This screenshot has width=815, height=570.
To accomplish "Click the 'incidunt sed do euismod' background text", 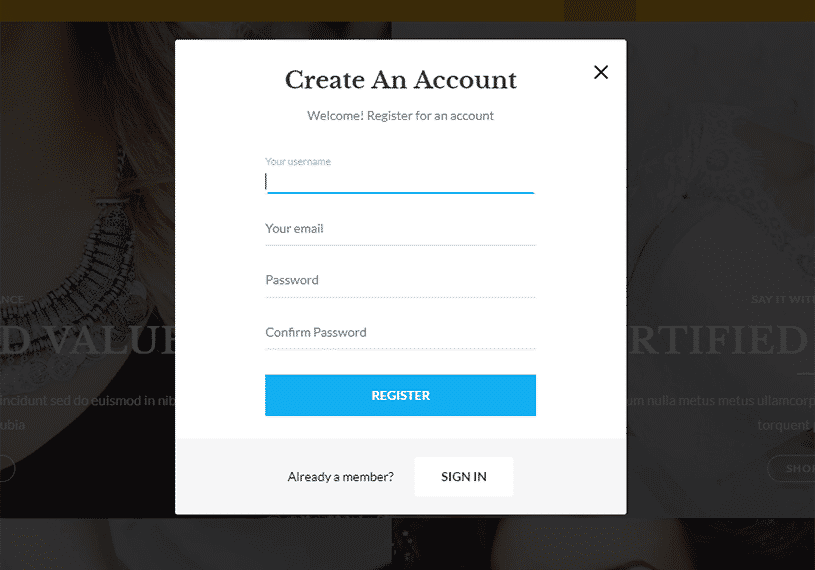I will pyautogui.click(x=87, y=401).
